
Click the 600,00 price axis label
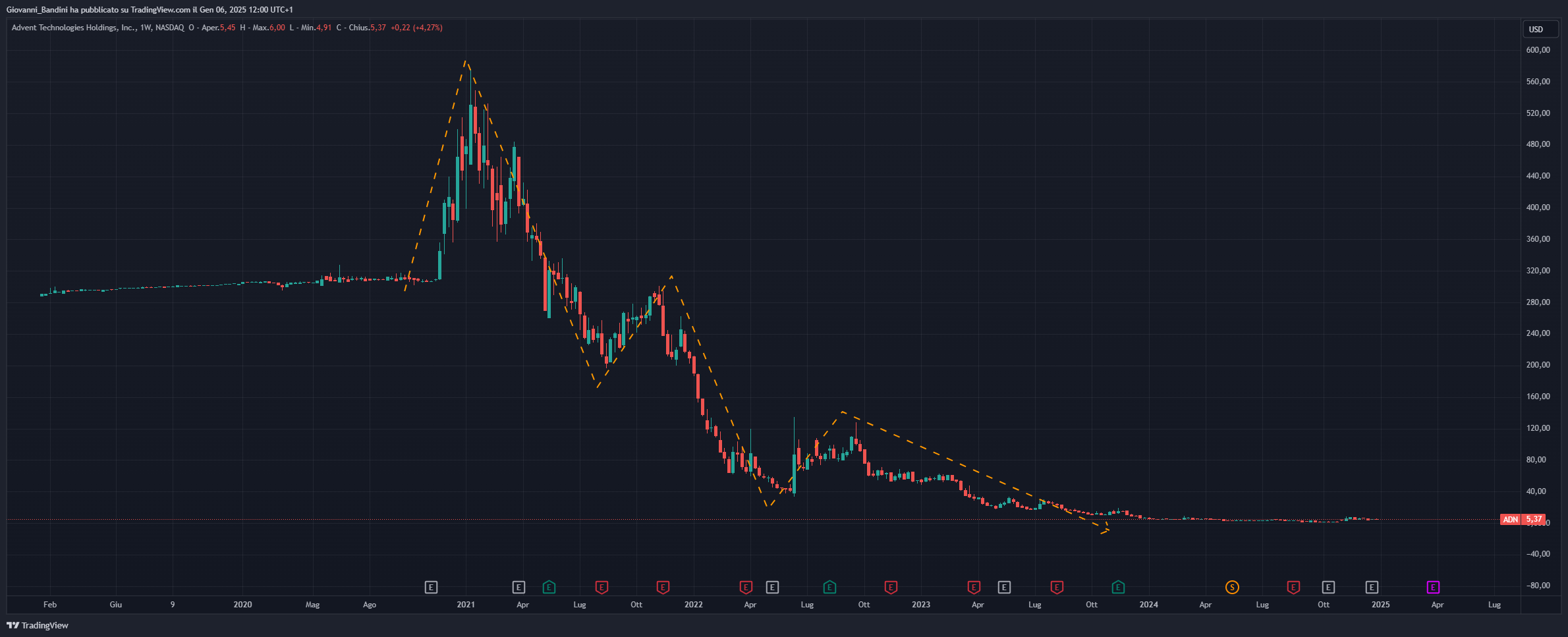coord(1538,50)
